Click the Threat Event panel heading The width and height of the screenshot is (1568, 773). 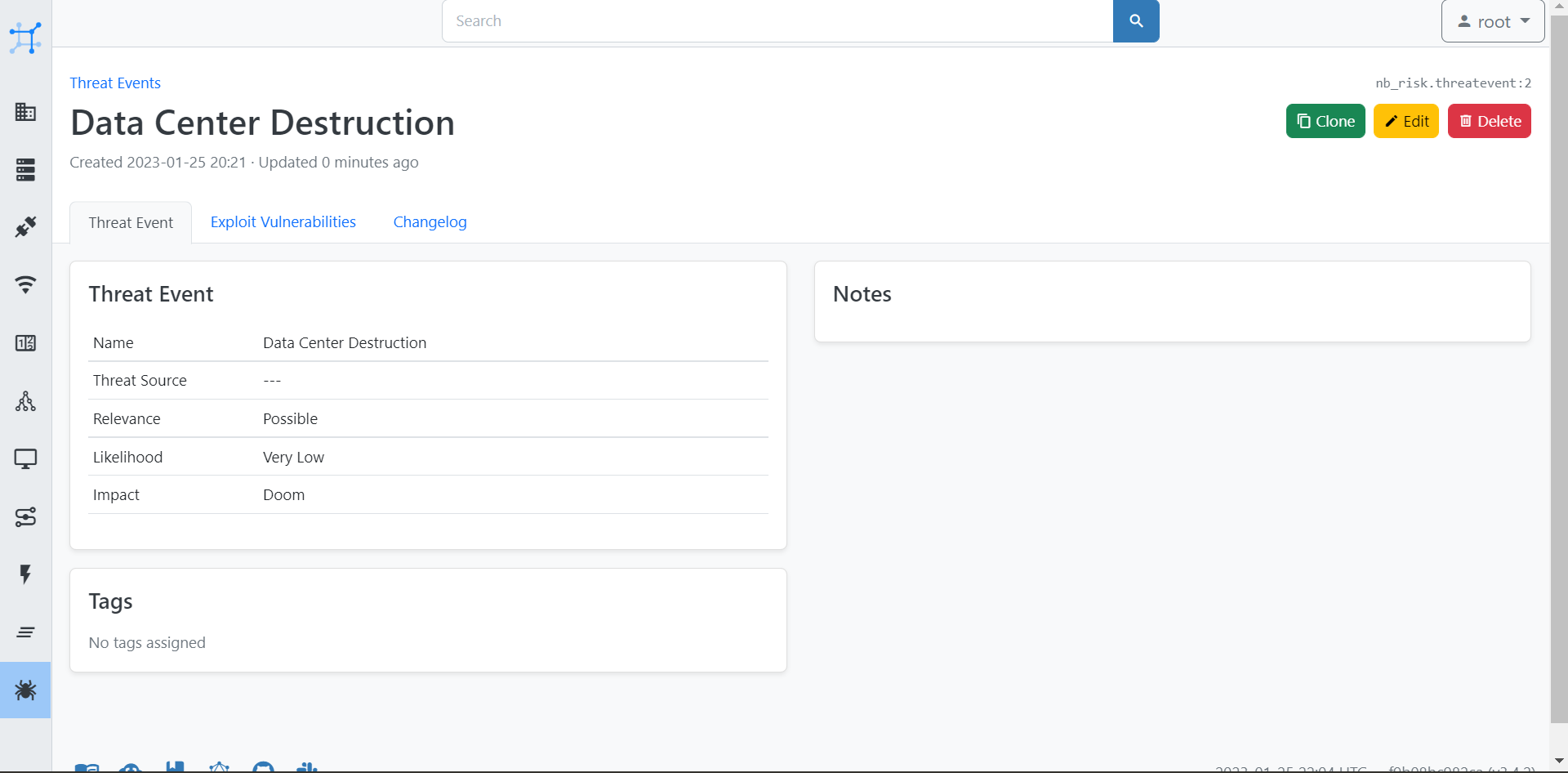[151, 294]
